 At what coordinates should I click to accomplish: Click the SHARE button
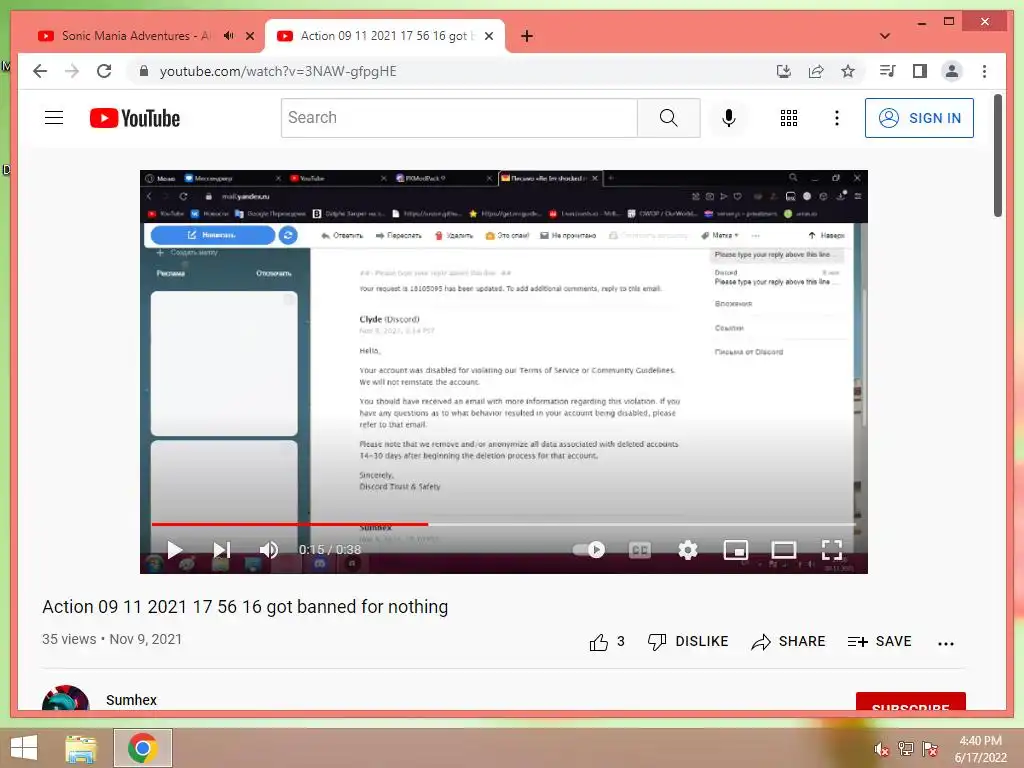click(x=788, y=641)
